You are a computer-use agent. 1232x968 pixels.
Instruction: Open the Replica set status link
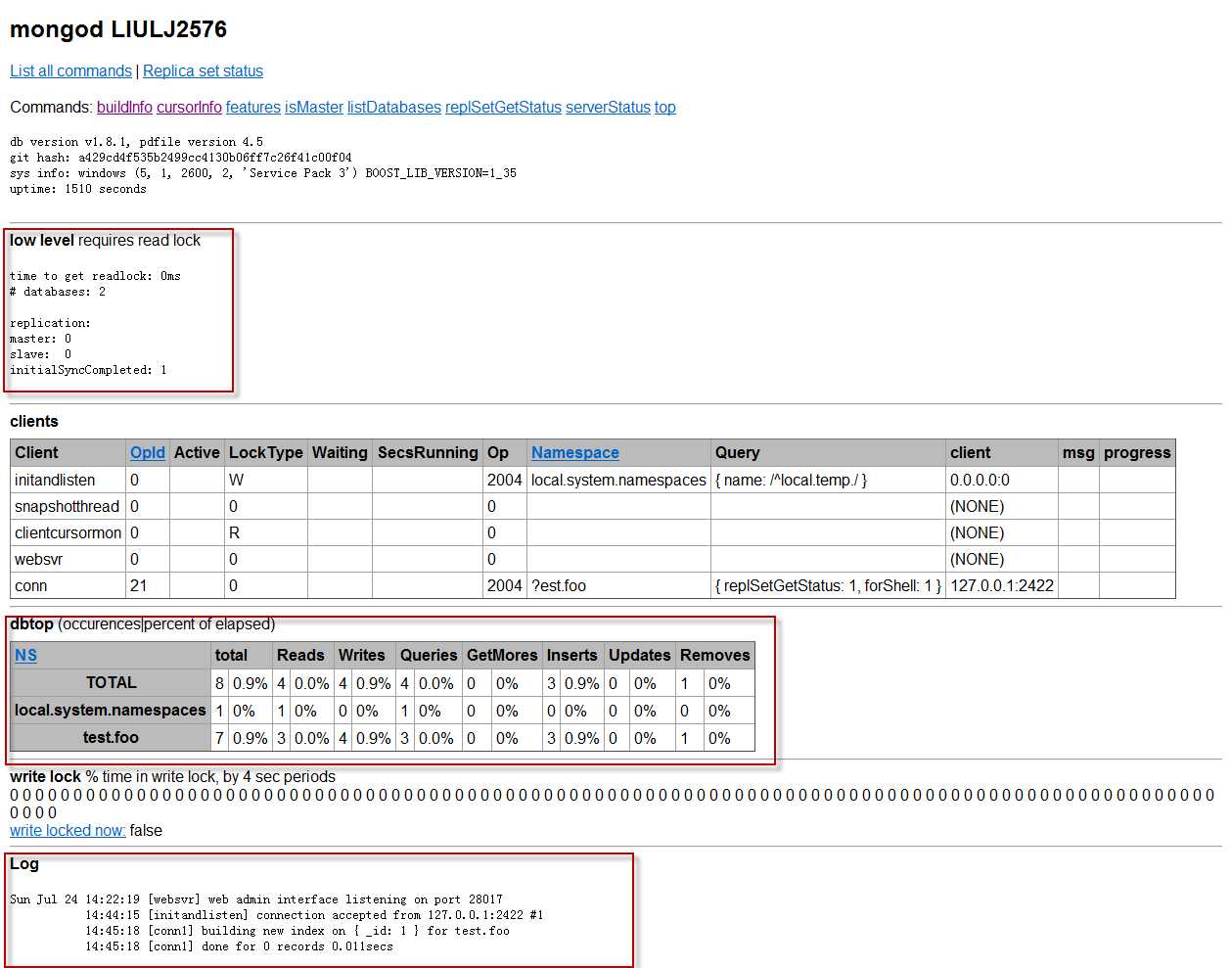[x=203, y=70]
